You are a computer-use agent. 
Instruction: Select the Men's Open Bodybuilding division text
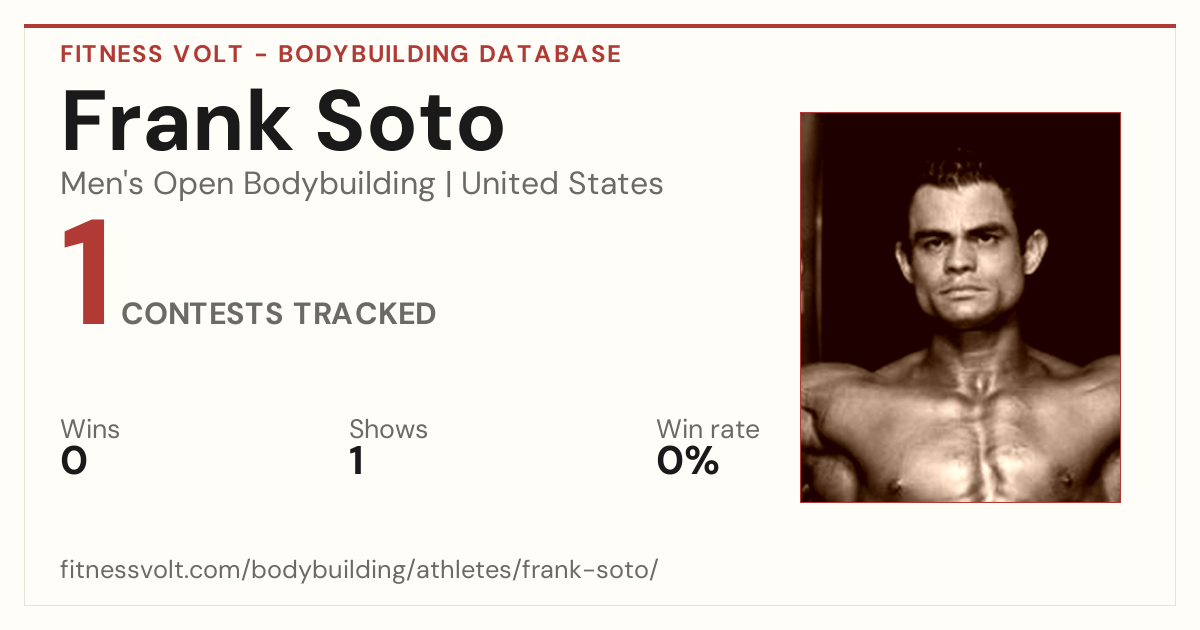[248, 184]
